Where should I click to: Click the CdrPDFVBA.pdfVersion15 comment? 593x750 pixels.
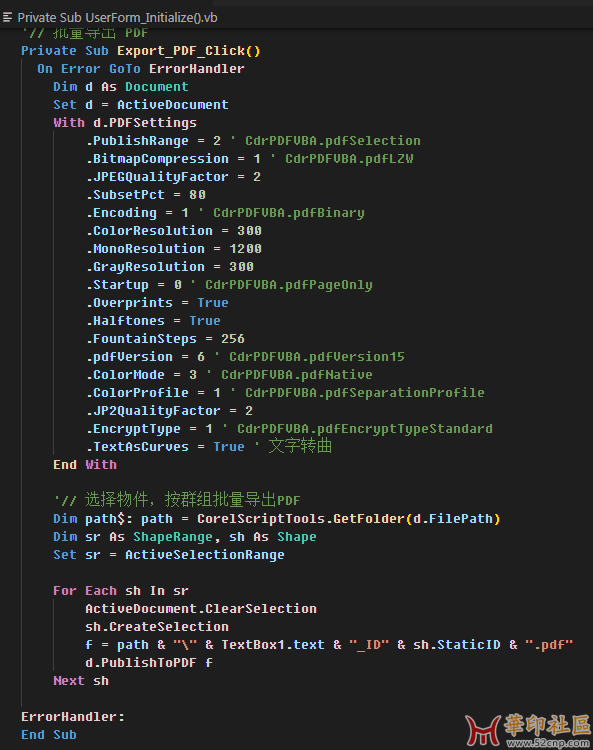point(317,357)
